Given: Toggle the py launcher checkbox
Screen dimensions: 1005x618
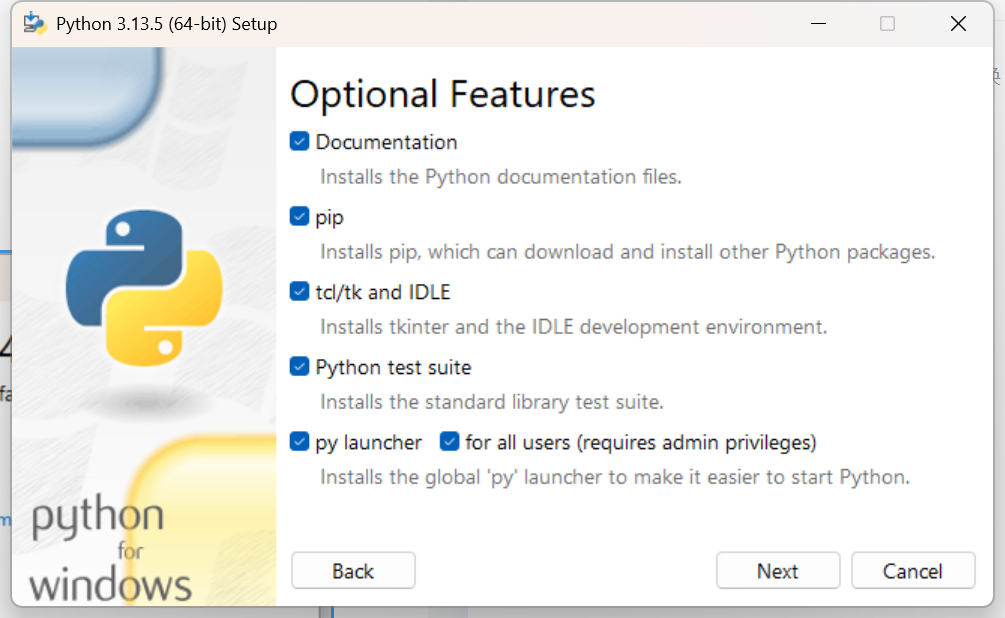Looking at the screenshot, I should (298, 441).
